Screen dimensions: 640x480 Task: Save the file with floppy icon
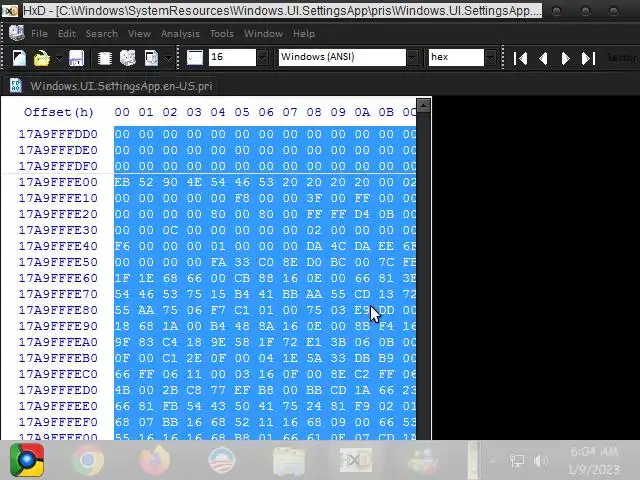(76, 58)
